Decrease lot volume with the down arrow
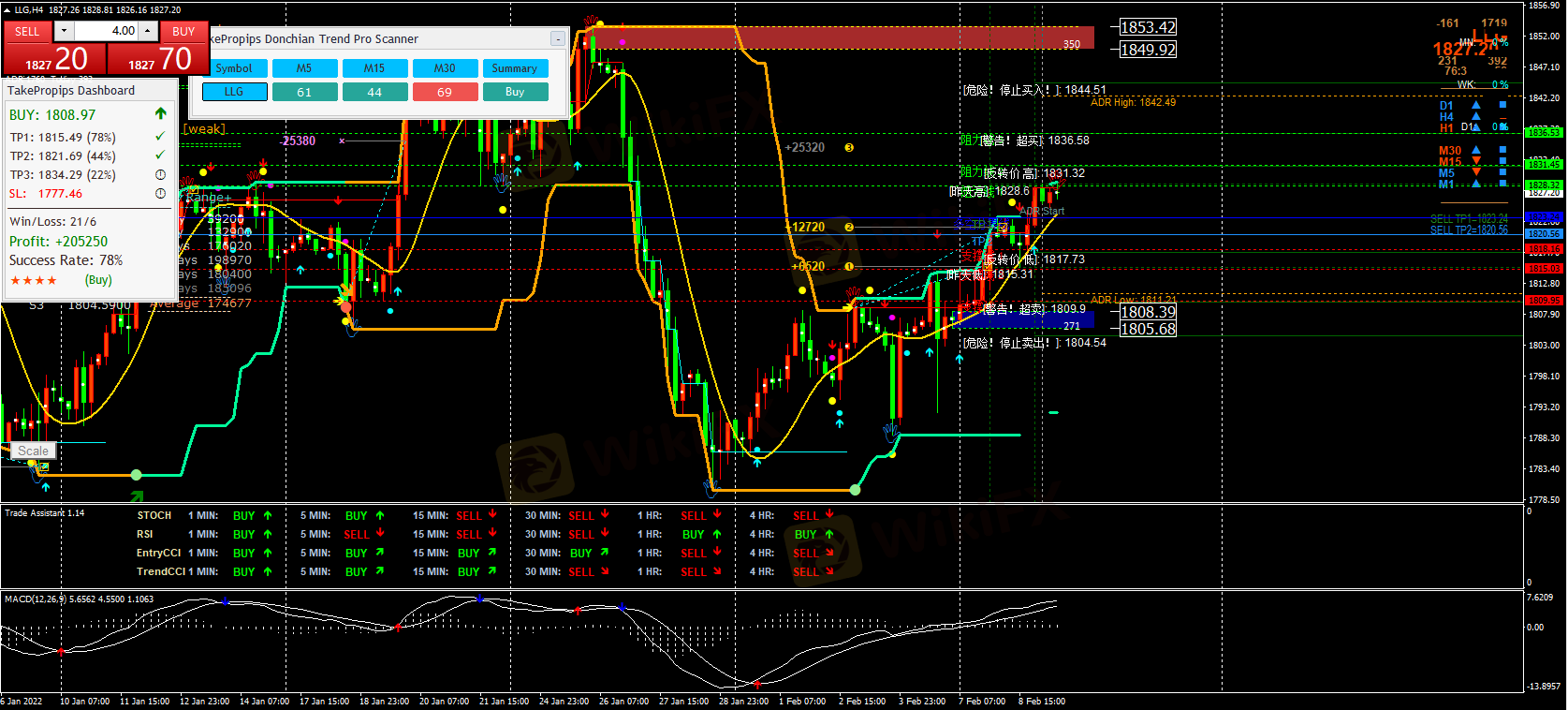The image size is (1568, 710). tap(64, 31)
